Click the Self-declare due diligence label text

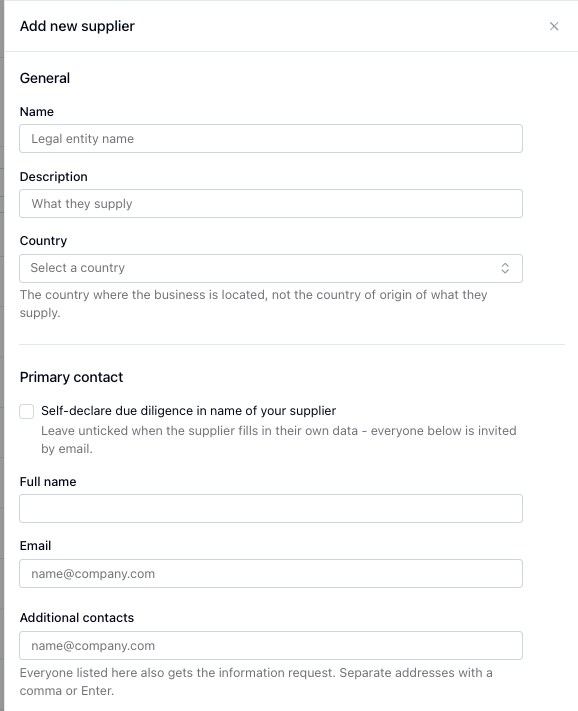tap(188, 411)
